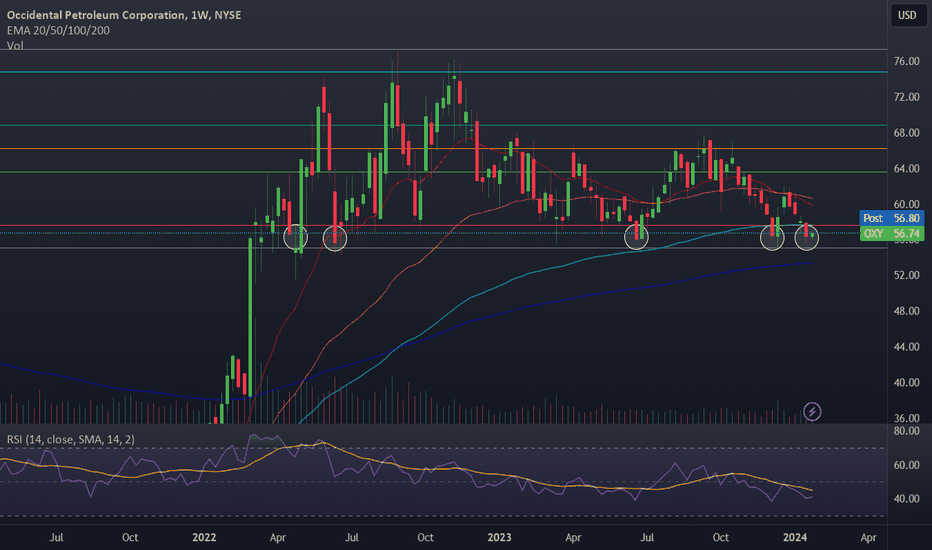The width and height of the screenshot is (932, 550).
Task: Click the 2024 time axis label
Action: 795,538
